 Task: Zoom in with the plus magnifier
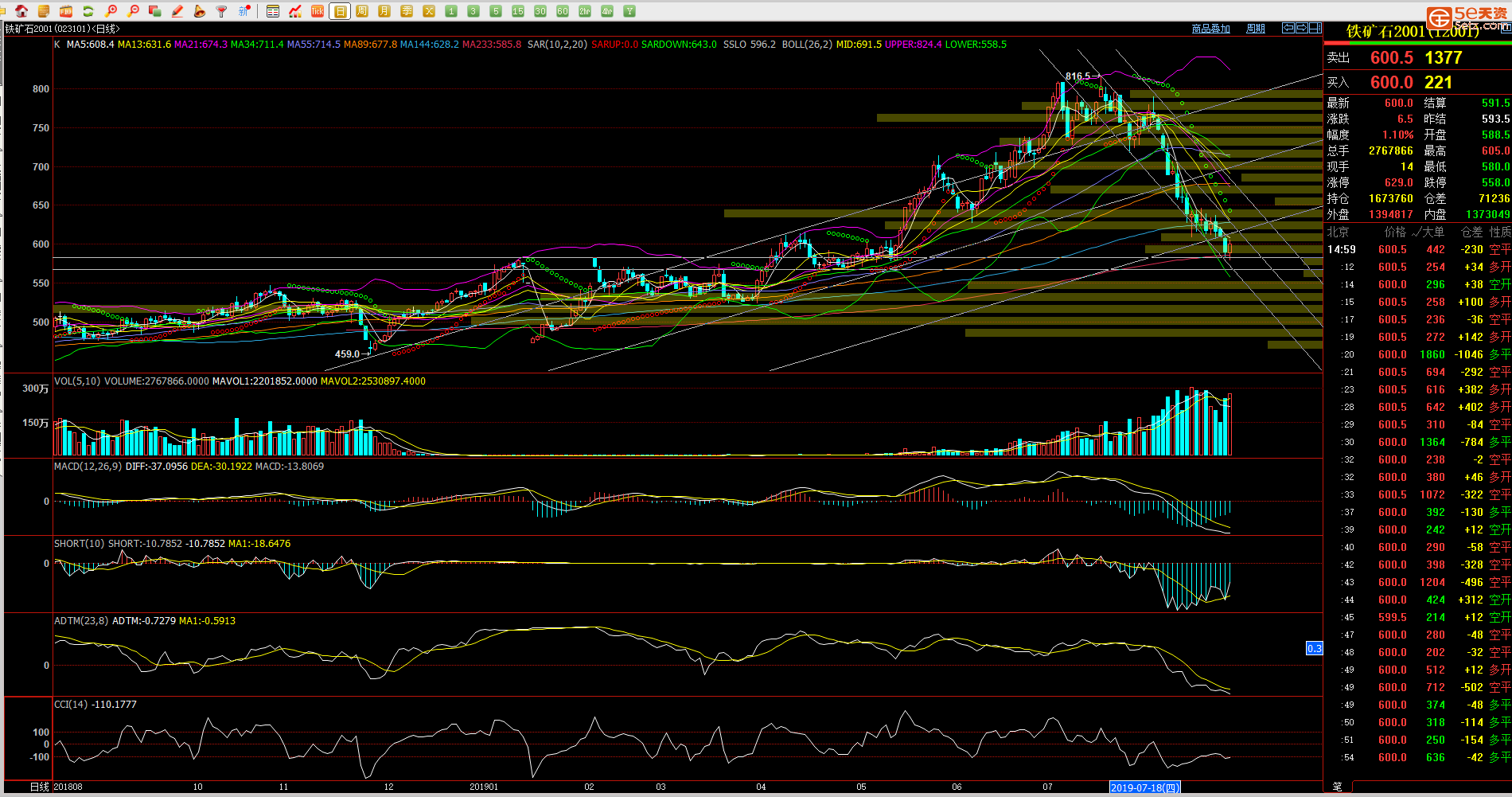tap(111, 11)
